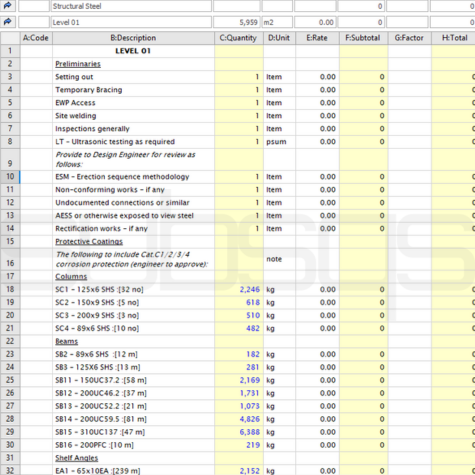Click the Protective Coatings heading cell
This screenshot has width=475, height=475.
coord(133,242)
